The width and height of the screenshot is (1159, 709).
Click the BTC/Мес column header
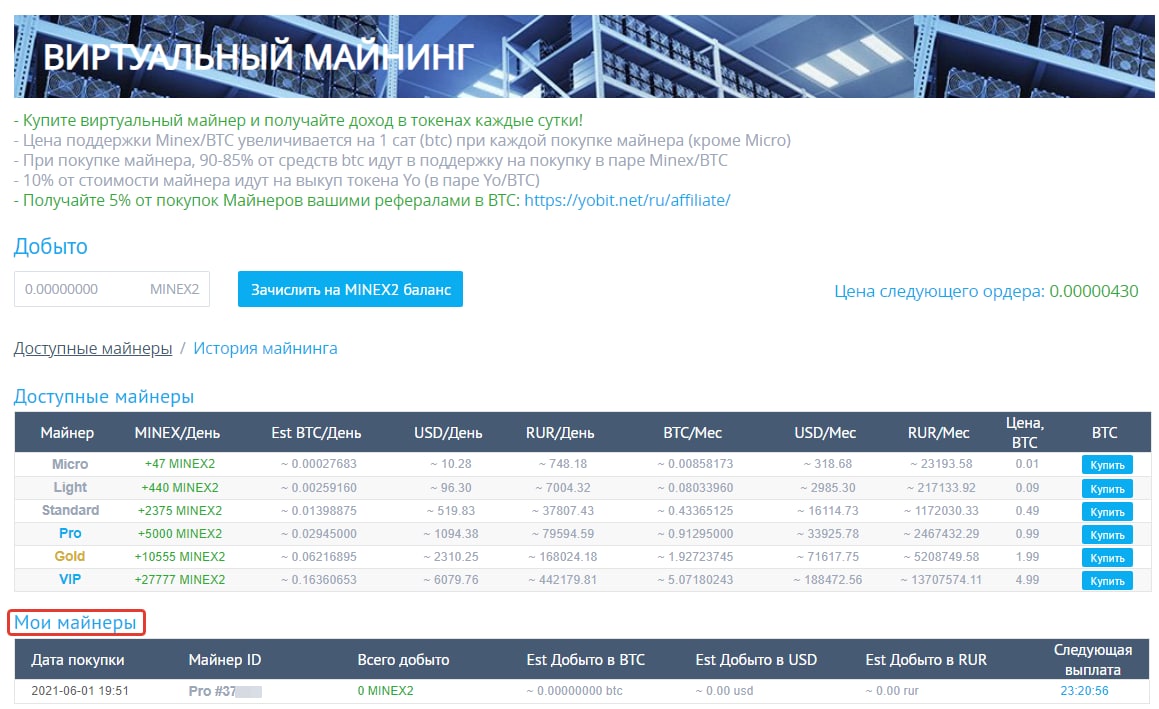(693, 432)
